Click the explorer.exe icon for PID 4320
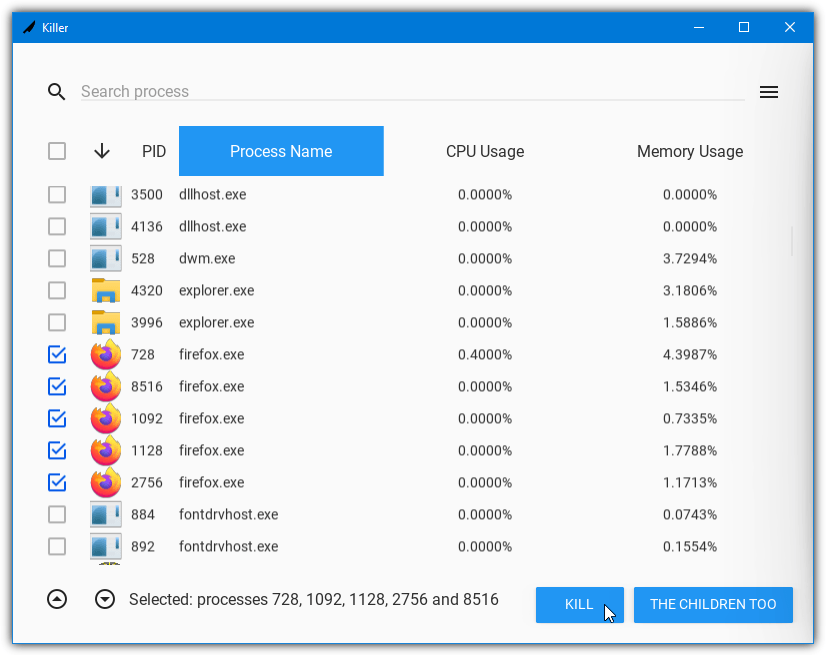Viewport: 826px width, 655px height. click(x=106, y=291)
